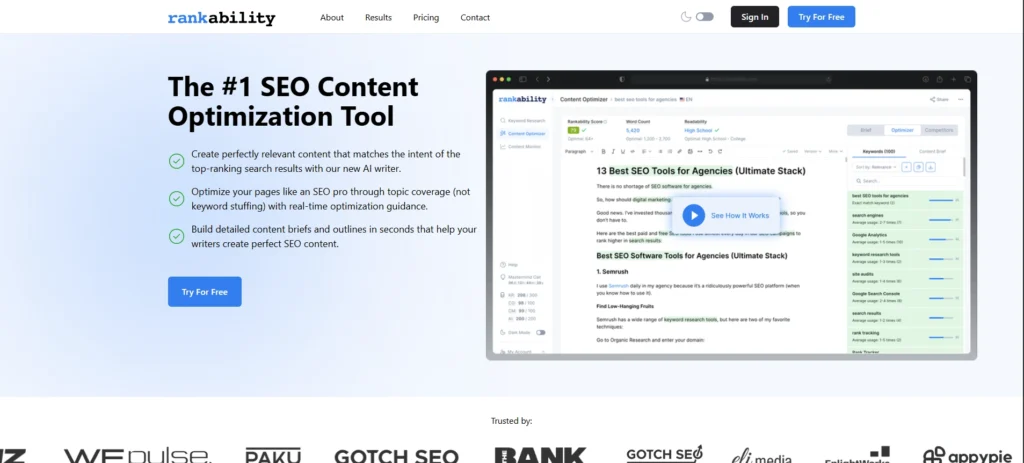Click the Semrush link in the demo article

pyautogui.click(x=618, y=286)
